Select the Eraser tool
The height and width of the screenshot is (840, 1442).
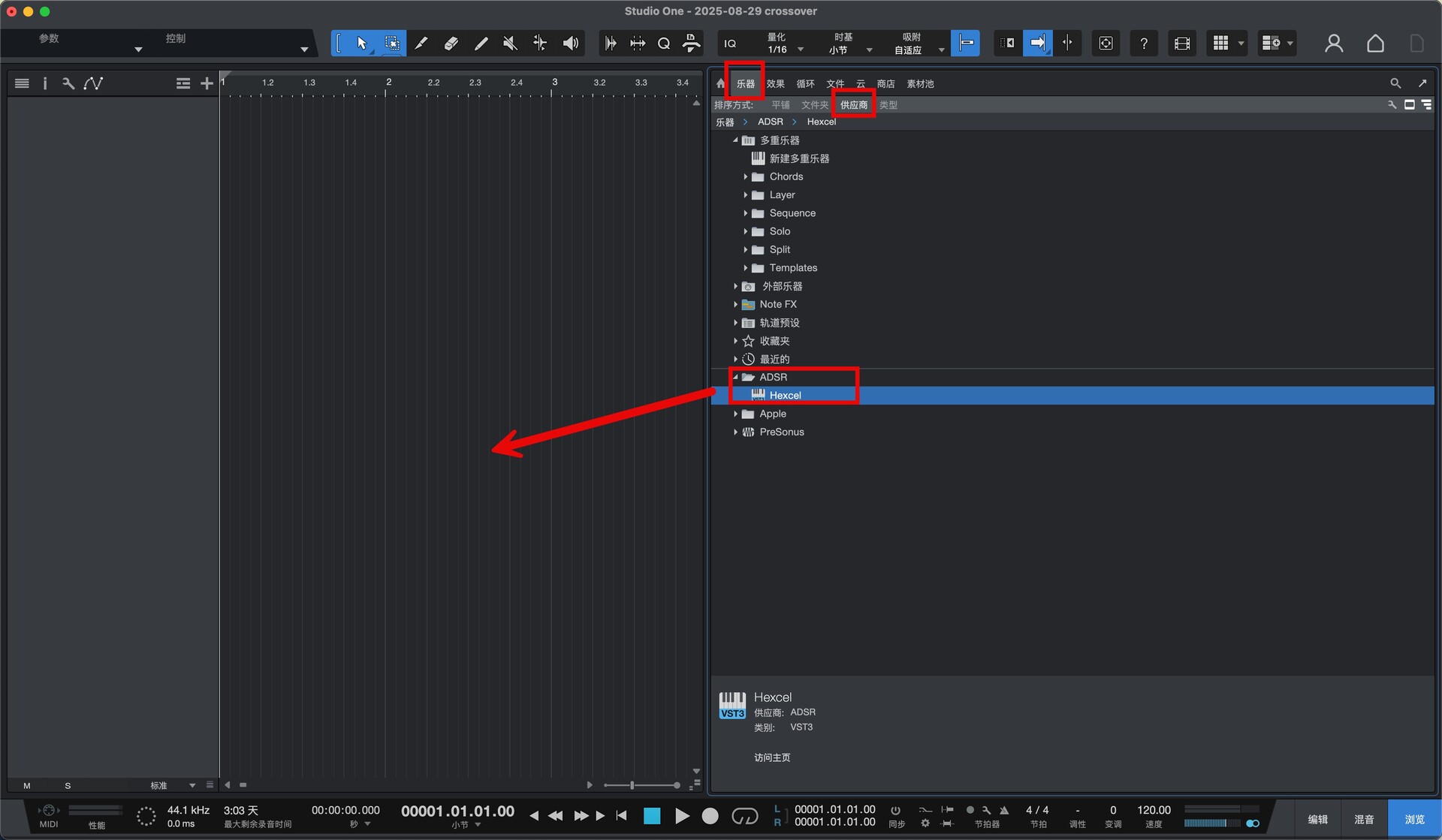pyautogui.click(x=451, y=44)
